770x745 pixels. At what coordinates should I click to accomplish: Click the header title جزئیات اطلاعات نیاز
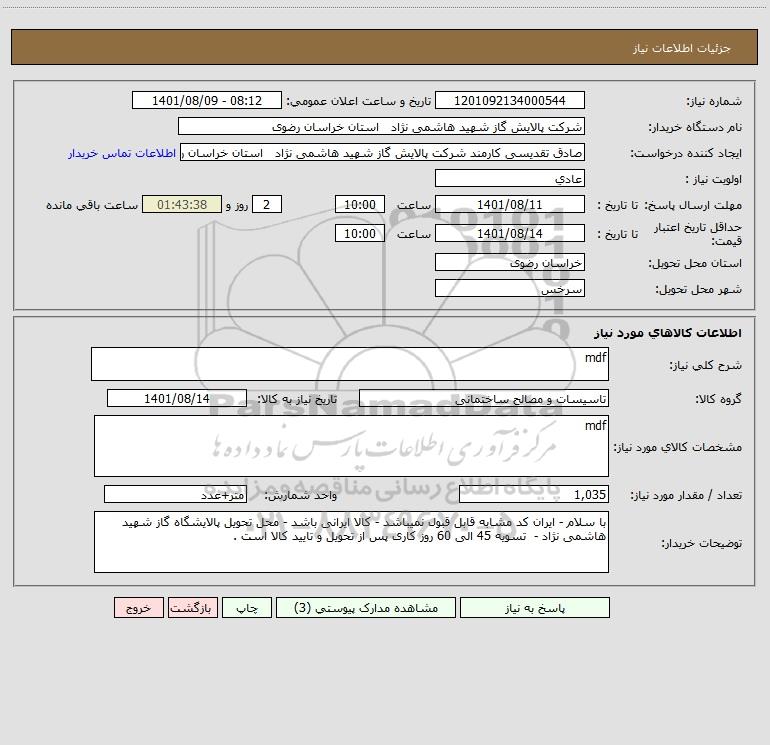(682, 48)
